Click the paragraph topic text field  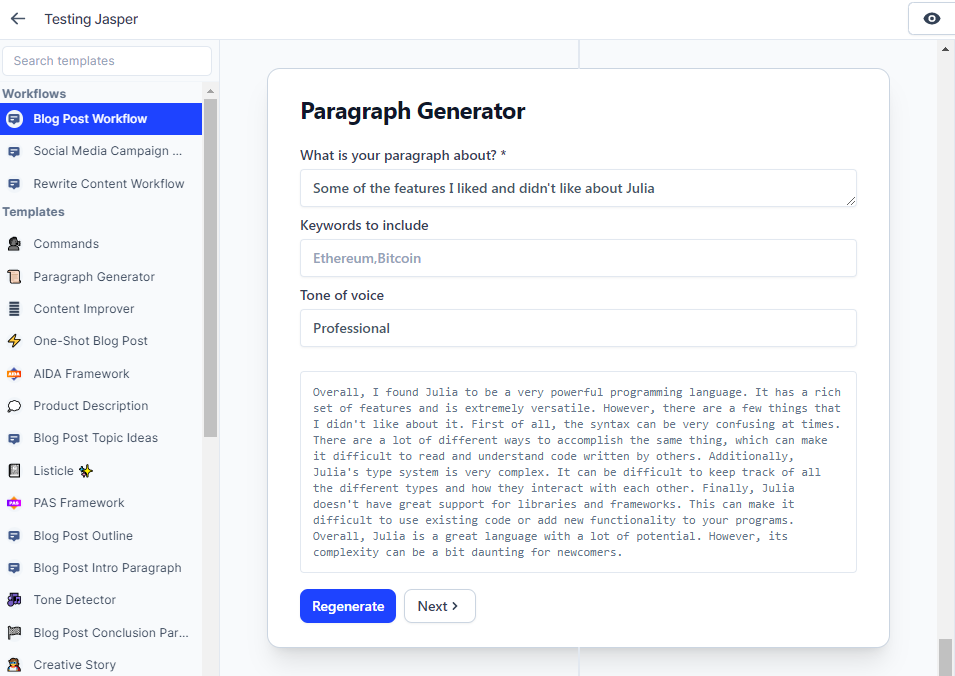[578, 188]
